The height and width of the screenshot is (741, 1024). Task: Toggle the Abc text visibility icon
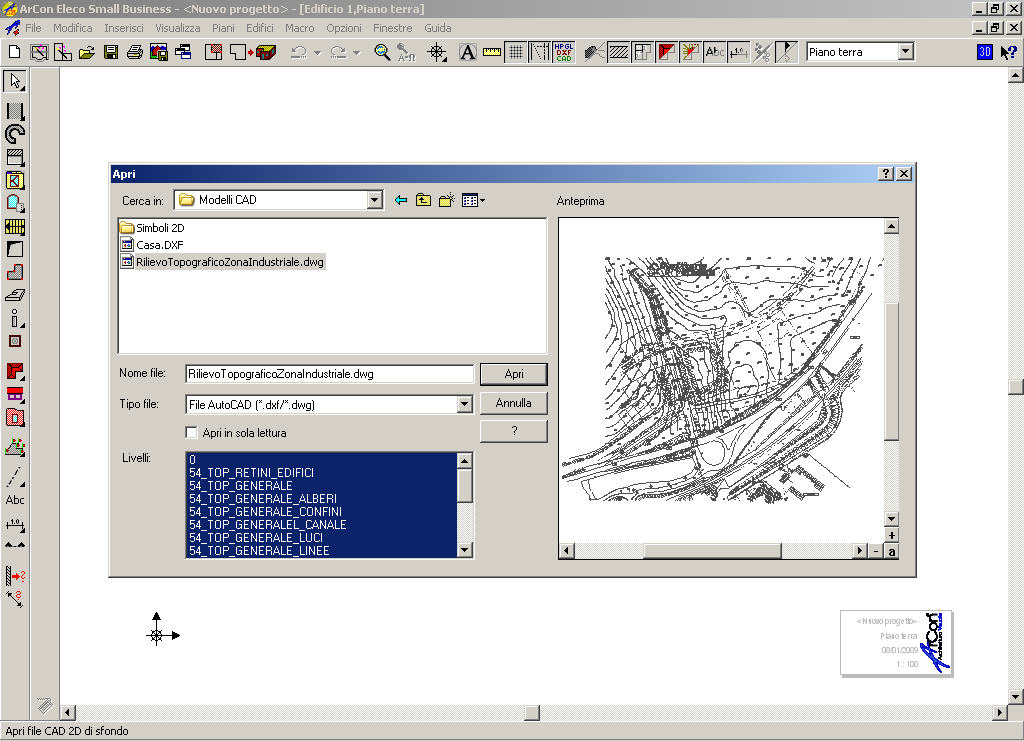pyautogui.click(x=714, y=52)
